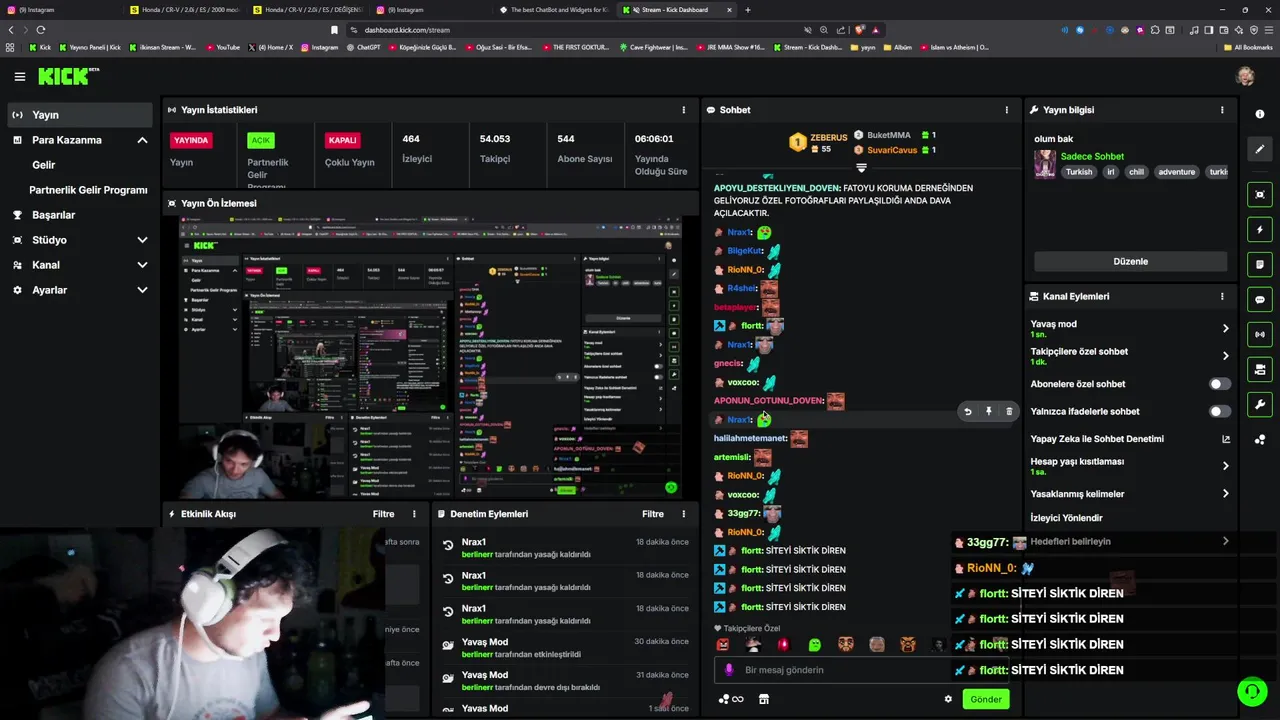Click the info icon in right sidebar

1260,114
